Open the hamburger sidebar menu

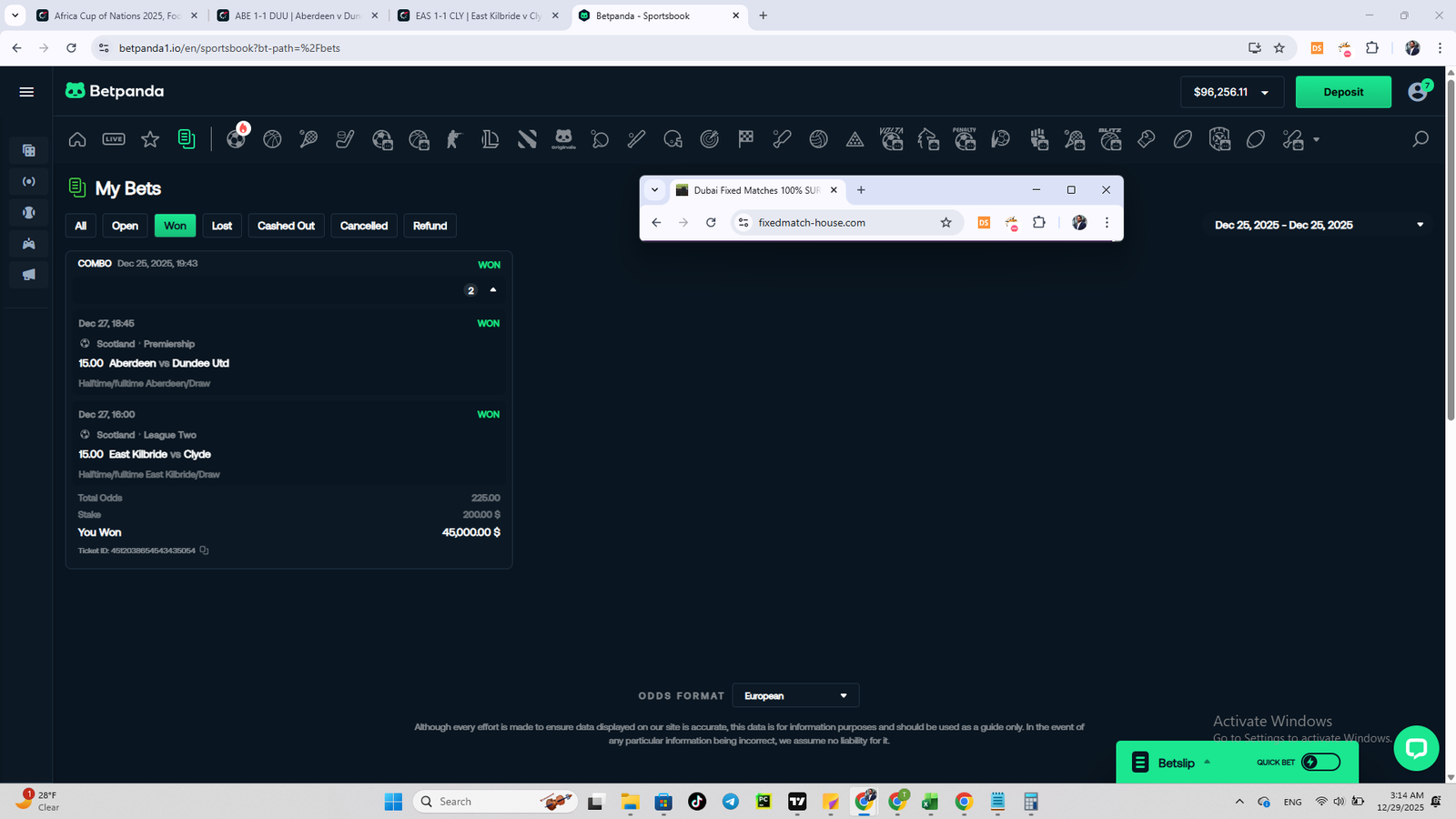click(x=26, y=92)
